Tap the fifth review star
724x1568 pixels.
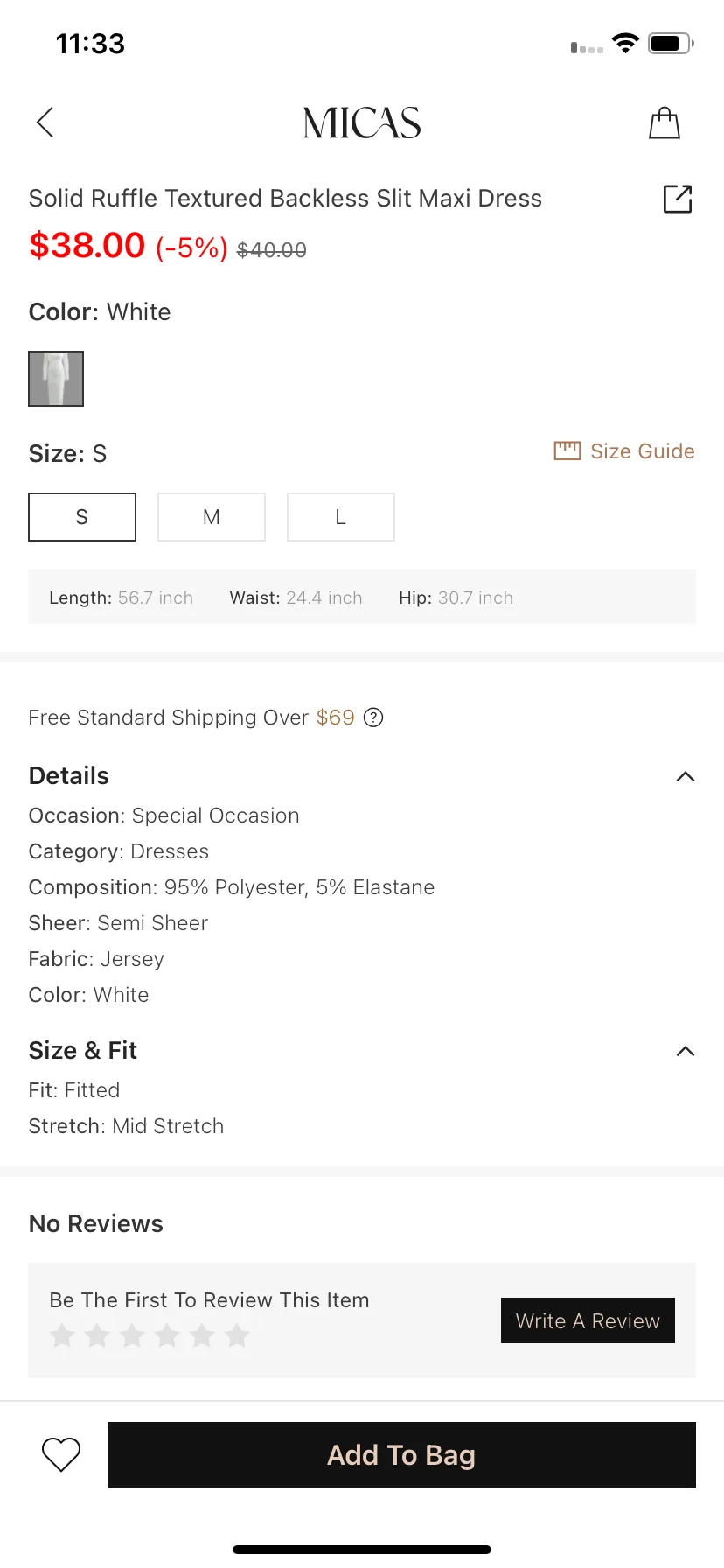(x=202, y=1335)
